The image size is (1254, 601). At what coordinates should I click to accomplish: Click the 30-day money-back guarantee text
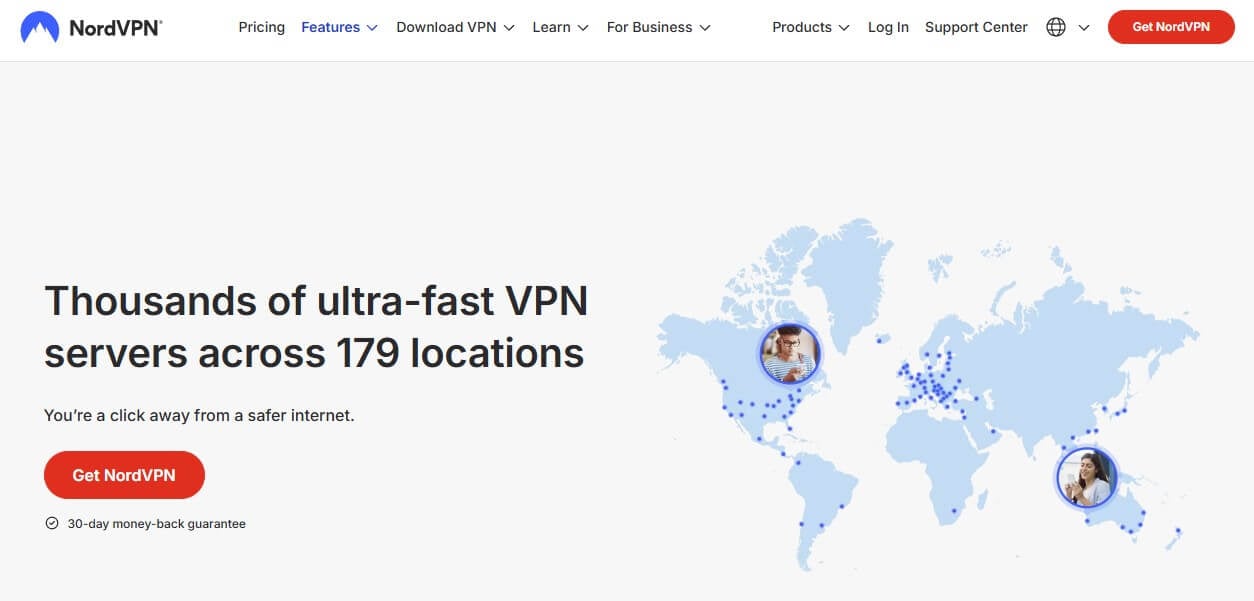[156, 523]
